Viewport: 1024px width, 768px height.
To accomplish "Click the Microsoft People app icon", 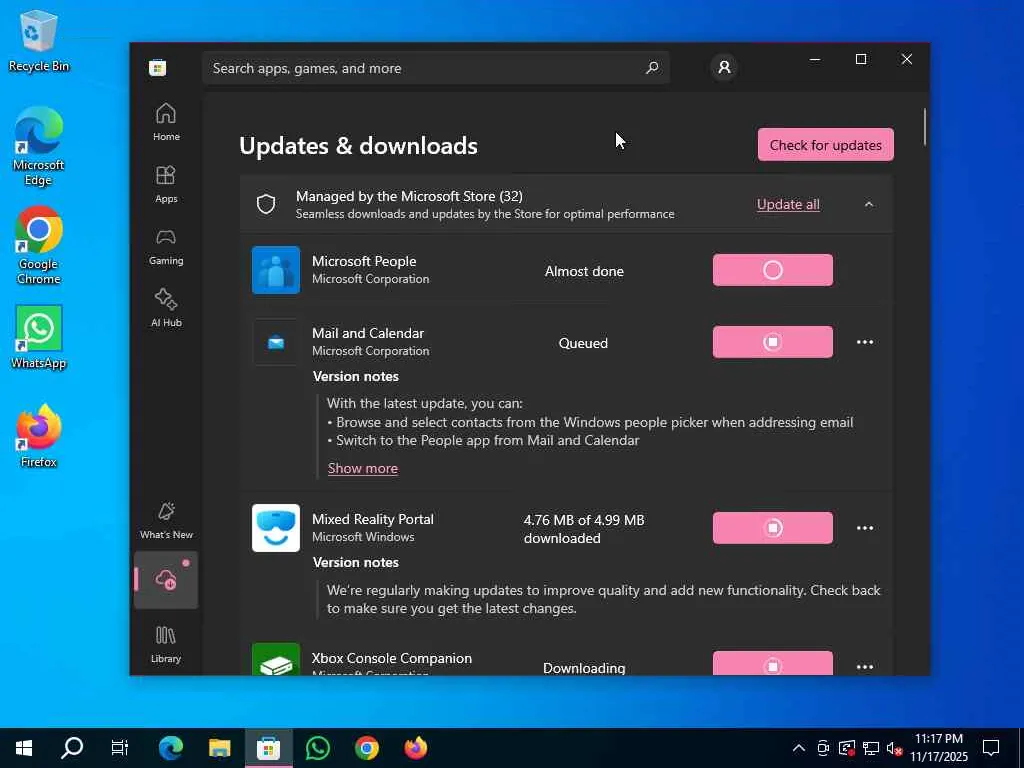I will [276, 270].
